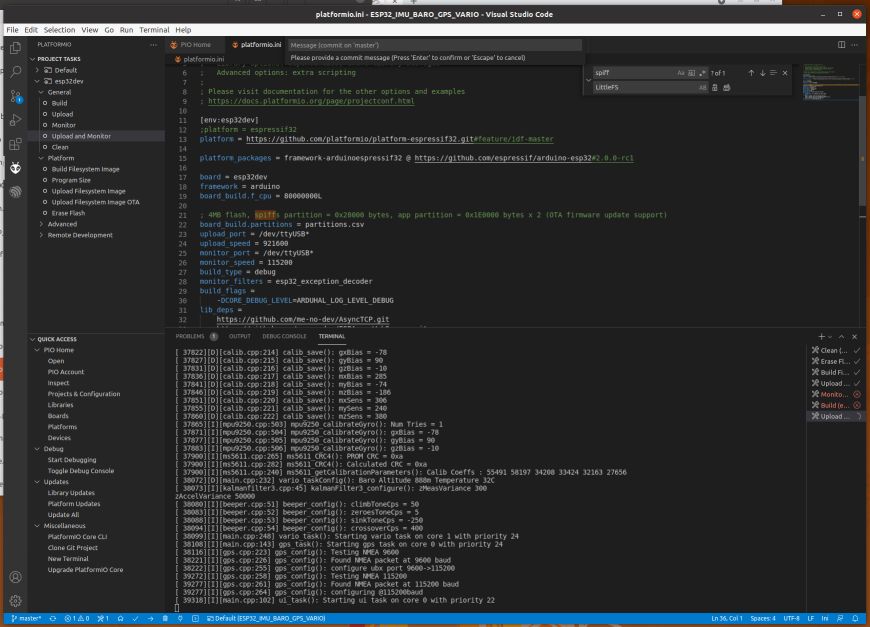Click the PlatformIO Upload arrow in the status bar
The width and height of the screenshot is (870, 627).
click(150, 618)
